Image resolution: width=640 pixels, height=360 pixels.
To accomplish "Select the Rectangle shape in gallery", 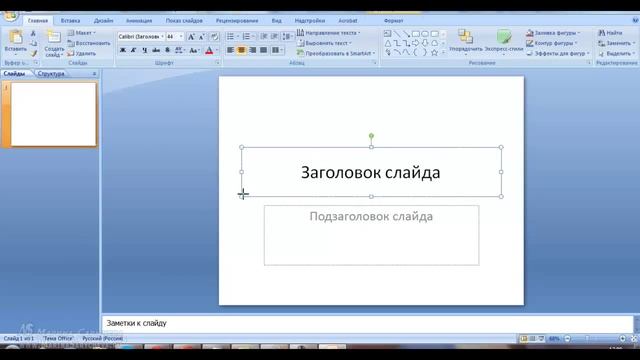I will tap(416, 34).
